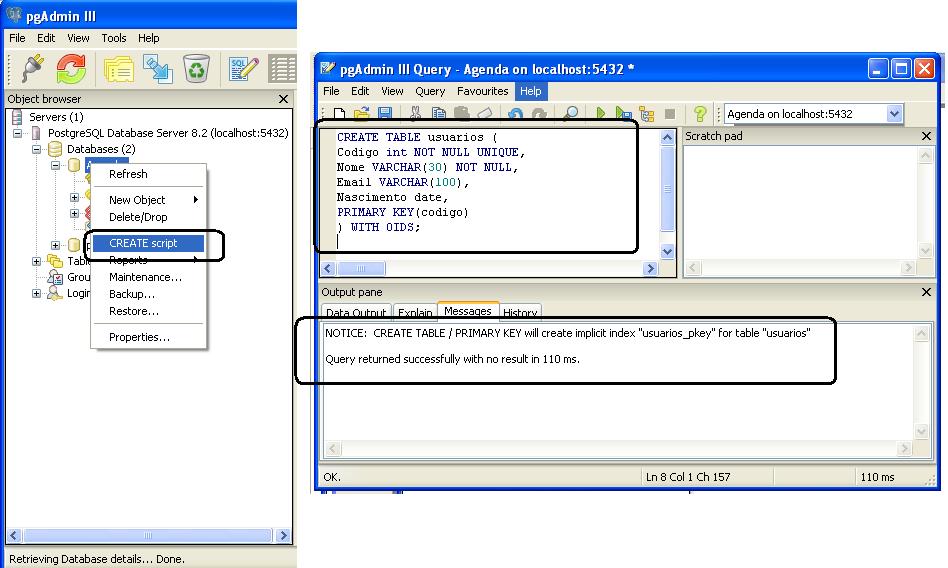This screenshot has height=568, width=948.
Task: Collapse the selected Agenda database node
Action: 55,165
